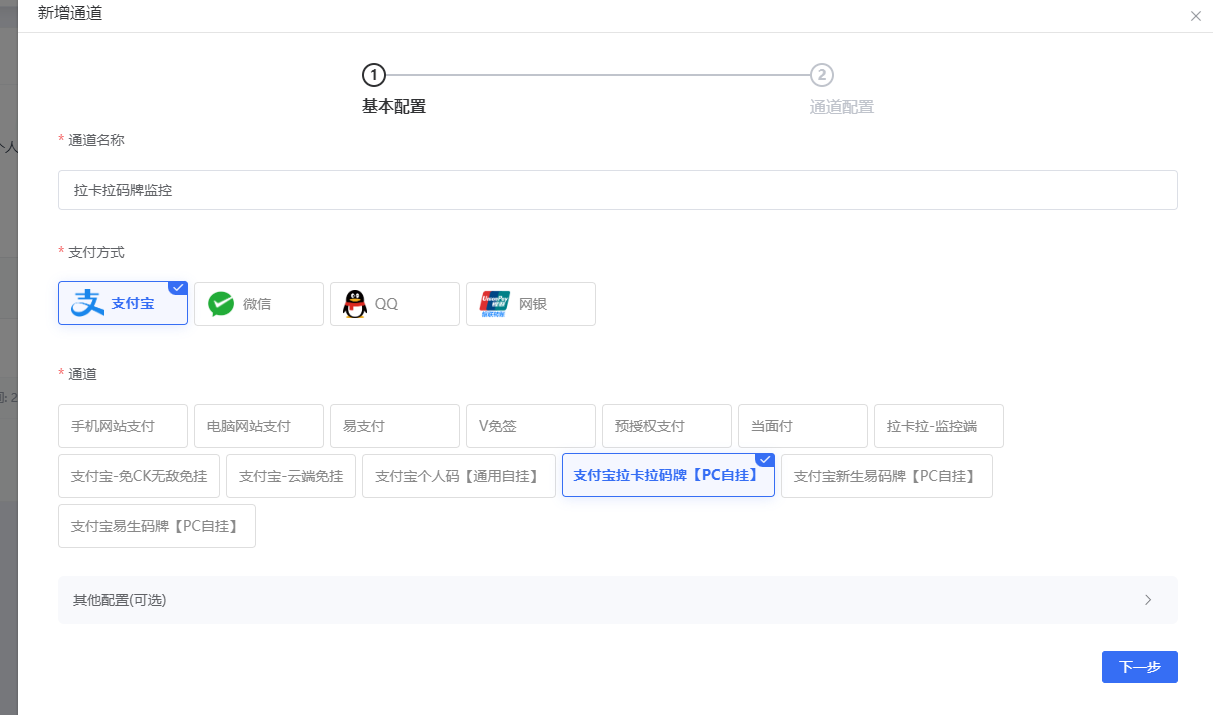Screen dimensions: 1213x715
Task: Select 拉卡拉-监控端 channel
Action: click(939, 426)
